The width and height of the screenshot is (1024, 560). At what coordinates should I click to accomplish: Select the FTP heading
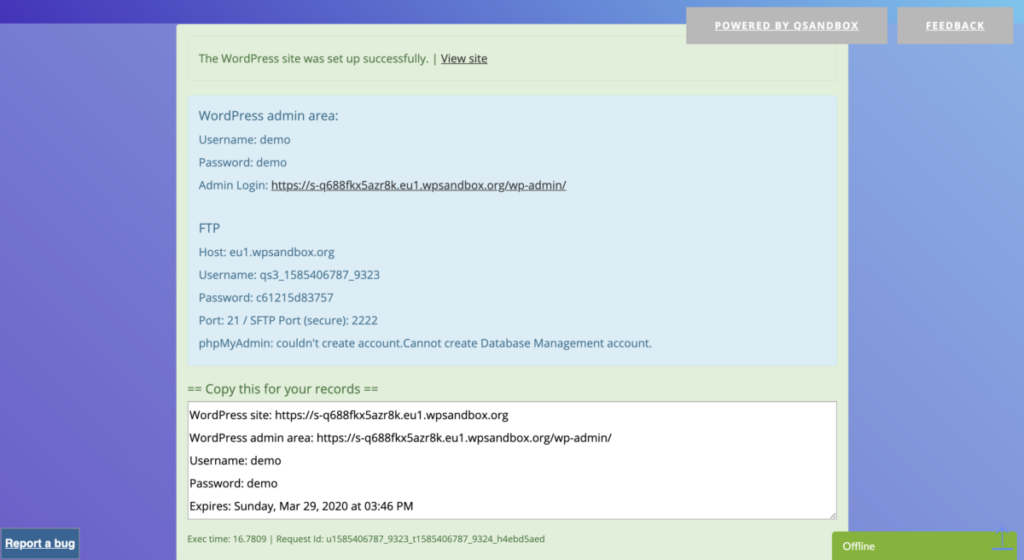coord(209,228)
